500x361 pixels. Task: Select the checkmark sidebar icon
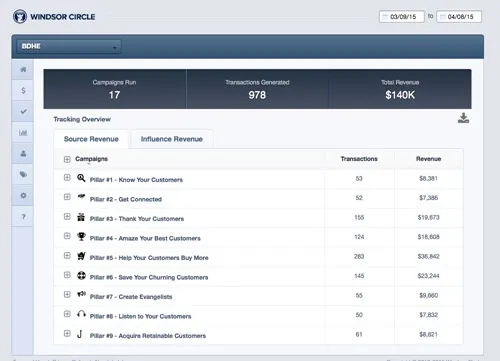click(23, 111)
